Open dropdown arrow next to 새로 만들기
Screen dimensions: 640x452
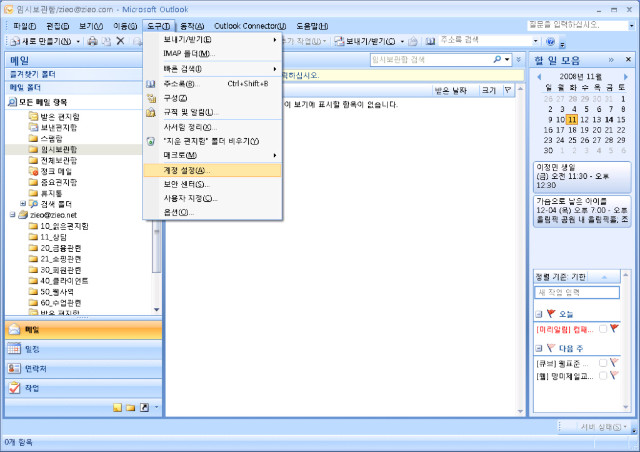pyautogui.click(x=78, y=42)
